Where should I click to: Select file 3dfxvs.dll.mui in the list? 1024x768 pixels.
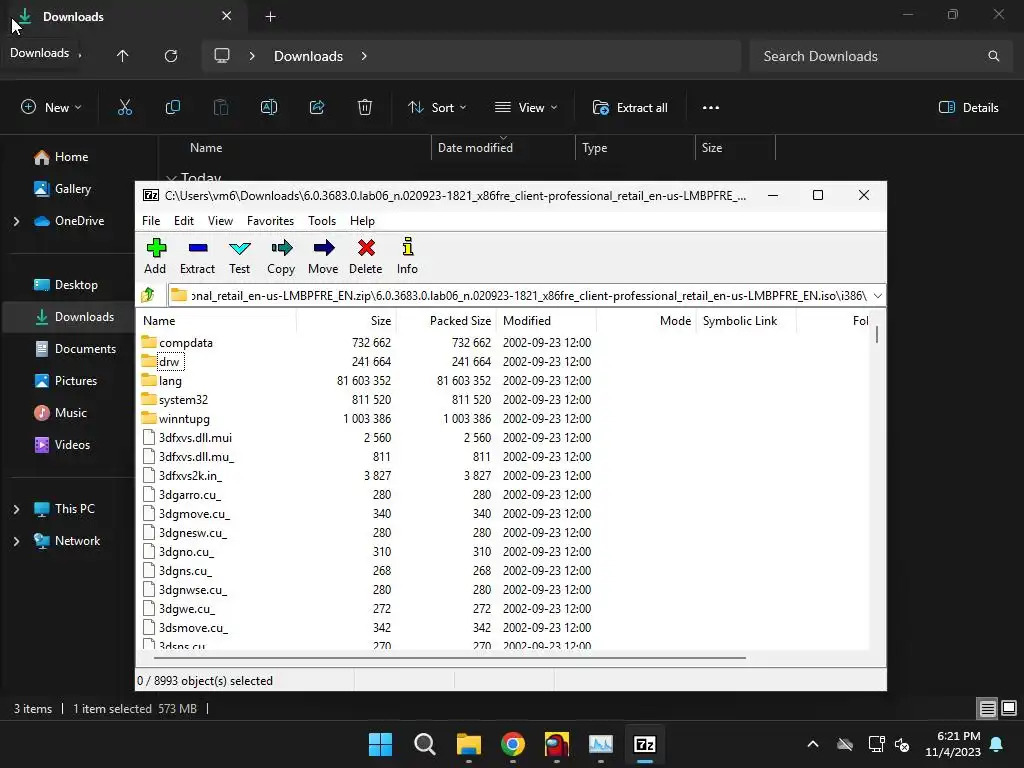[x=195, y=438]
